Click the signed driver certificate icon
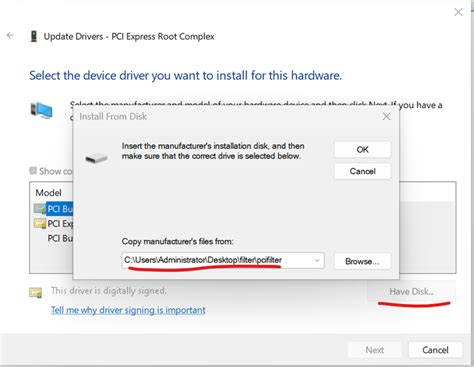Screen dimensions: 474x367 [36, 292]
